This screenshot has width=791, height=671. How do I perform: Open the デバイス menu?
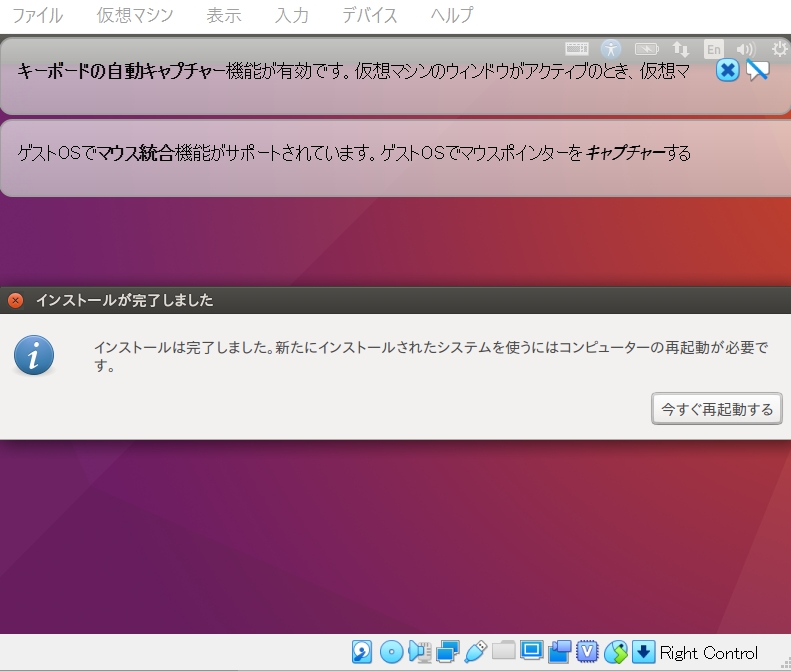(369, 15)
